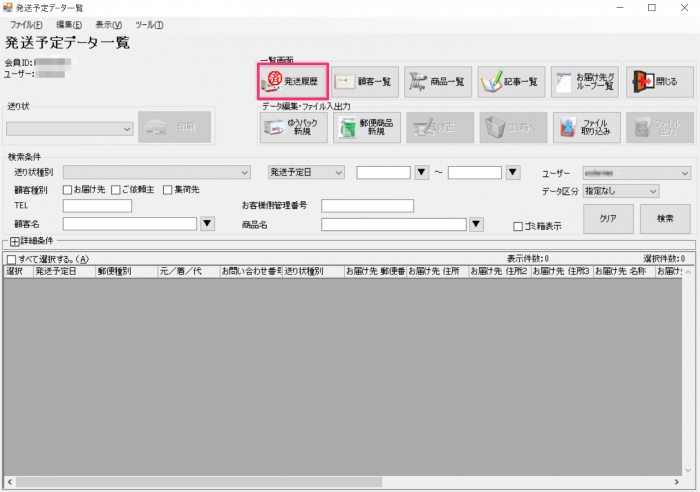The height and width of the screenshot is (492, 700).
Task: Click the お届け先 住所3 column header
Action: (x=562, y=271)
